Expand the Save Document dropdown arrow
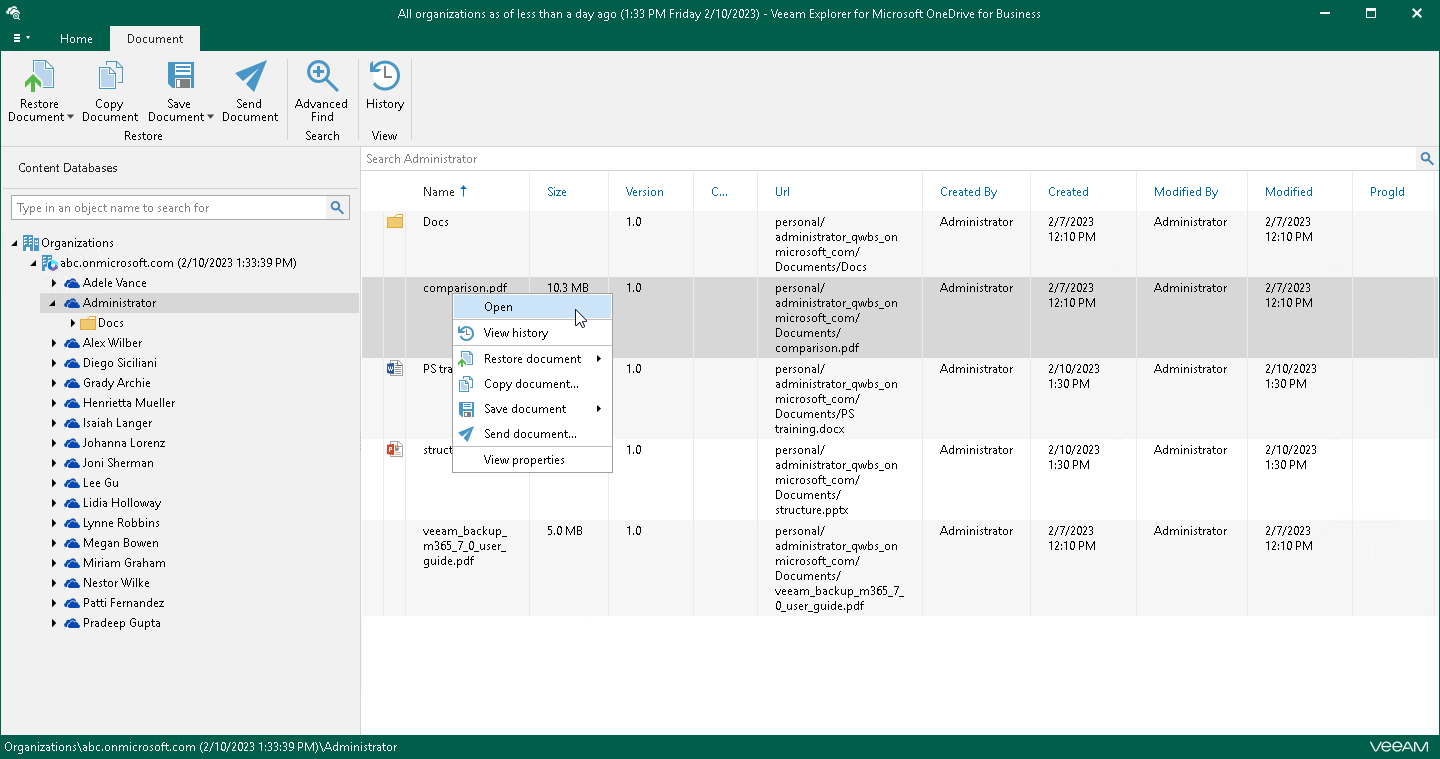The height and width of the screenshot is (759, 1440). click(x=211, y=117)
